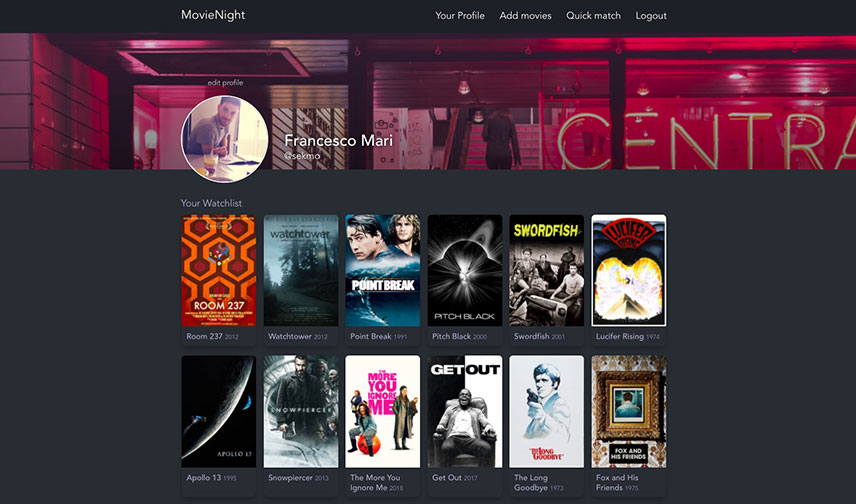This screenshot has width=856, height=504.
Task: Click The More You Ignore Me title text
Action: tap(377, 482)
